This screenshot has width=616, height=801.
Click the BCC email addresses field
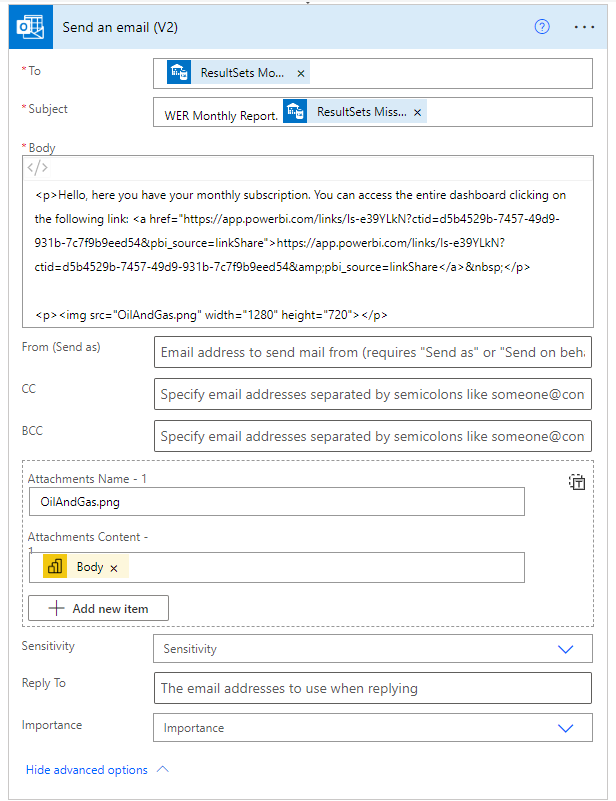pos(373,436)
